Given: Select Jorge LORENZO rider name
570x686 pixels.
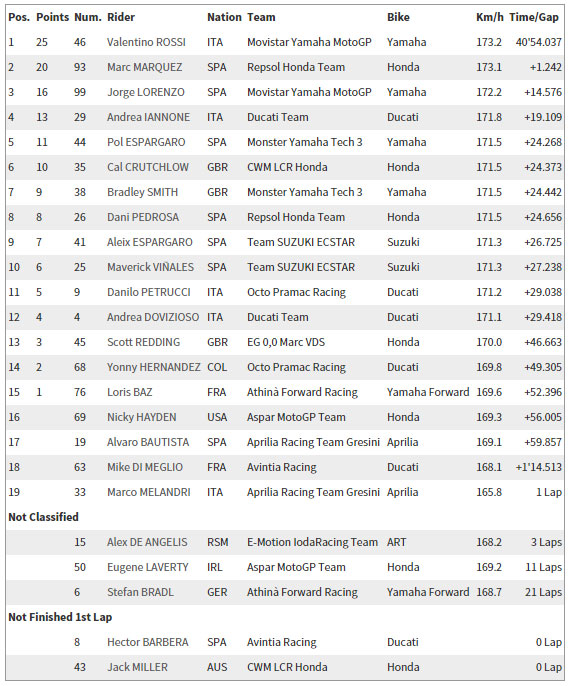Looking at the screenshot, I should coord(146,92).
